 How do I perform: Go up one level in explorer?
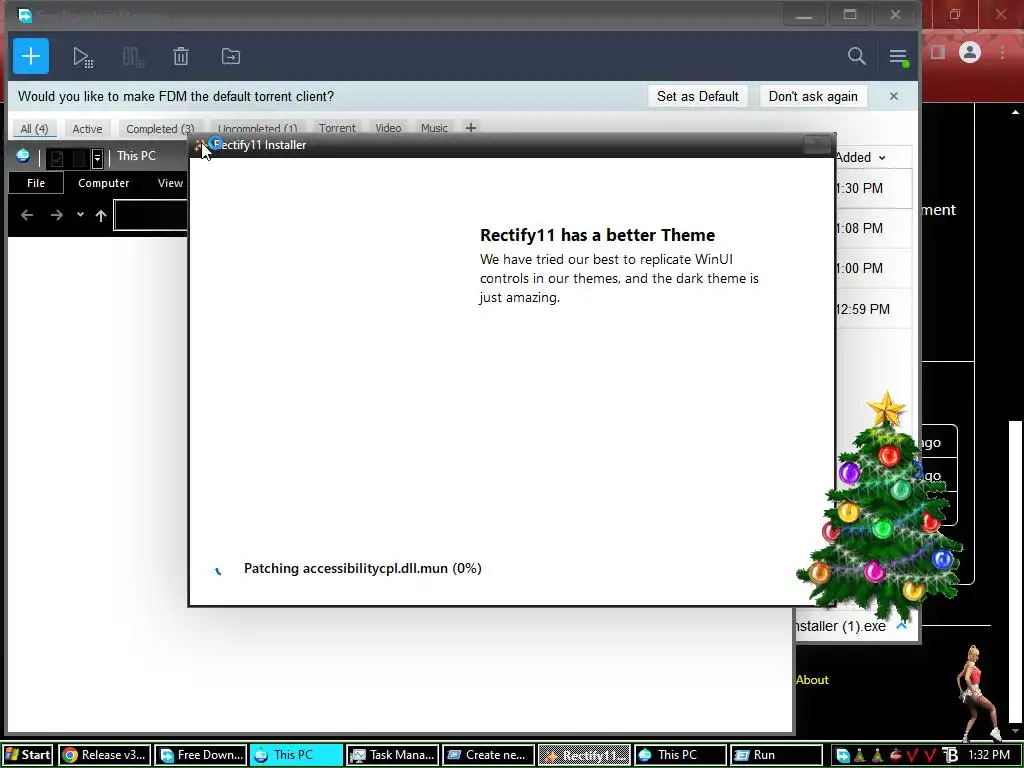[x=101, y=216]
